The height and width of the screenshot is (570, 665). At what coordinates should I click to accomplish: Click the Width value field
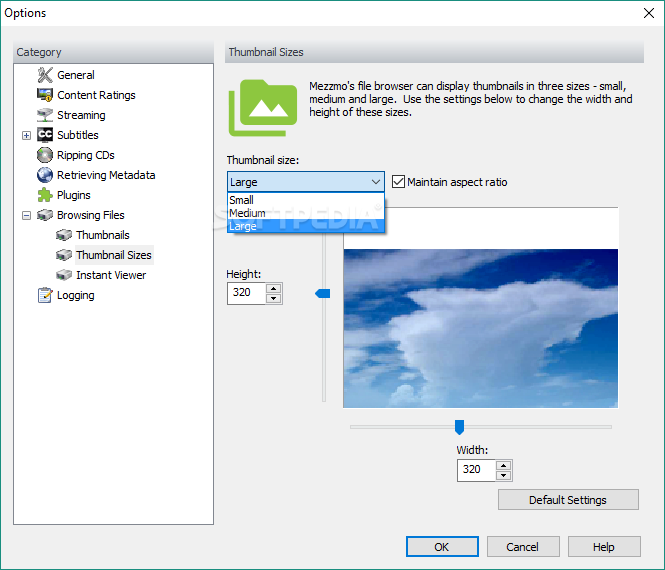tap(476, 470)
